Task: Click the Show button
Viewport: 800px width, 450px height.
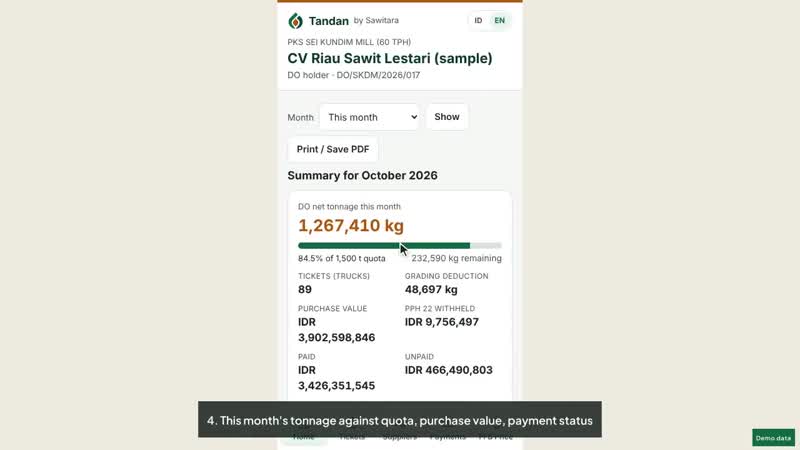Action: tap(447, 117)
